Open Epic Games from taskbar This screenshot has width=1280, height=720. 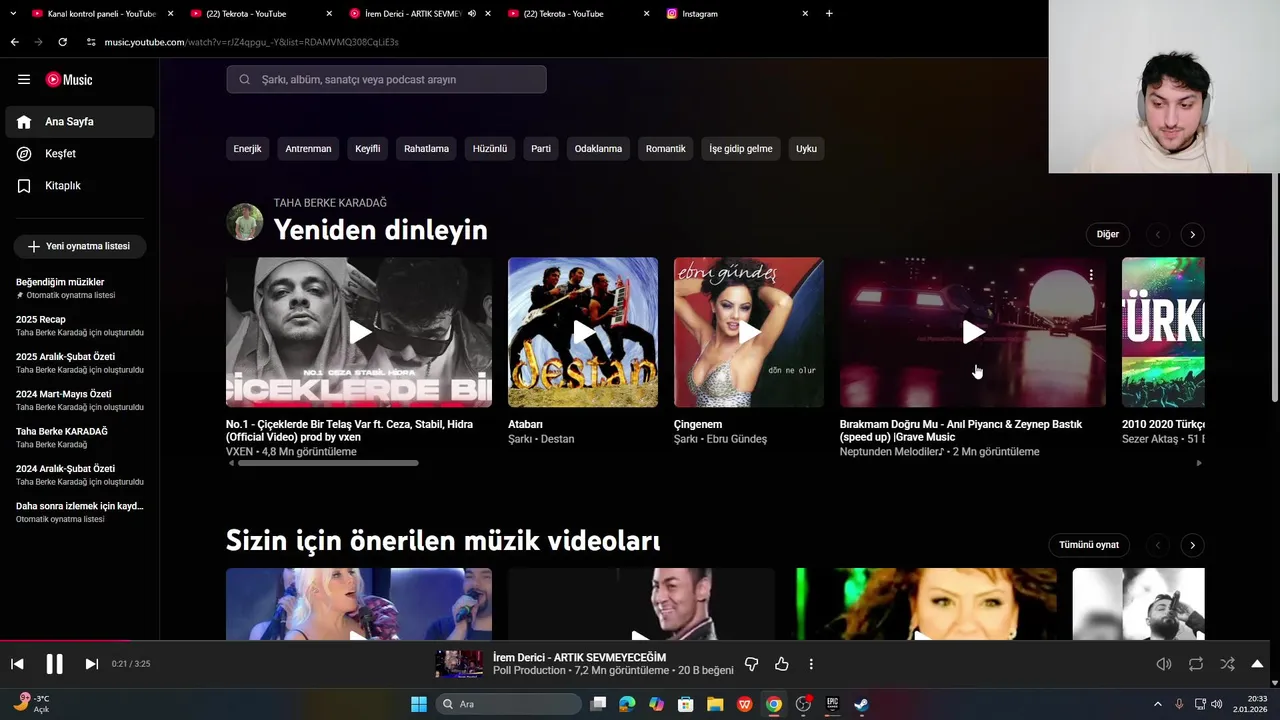pyautogui.click(x=832, y=704)
